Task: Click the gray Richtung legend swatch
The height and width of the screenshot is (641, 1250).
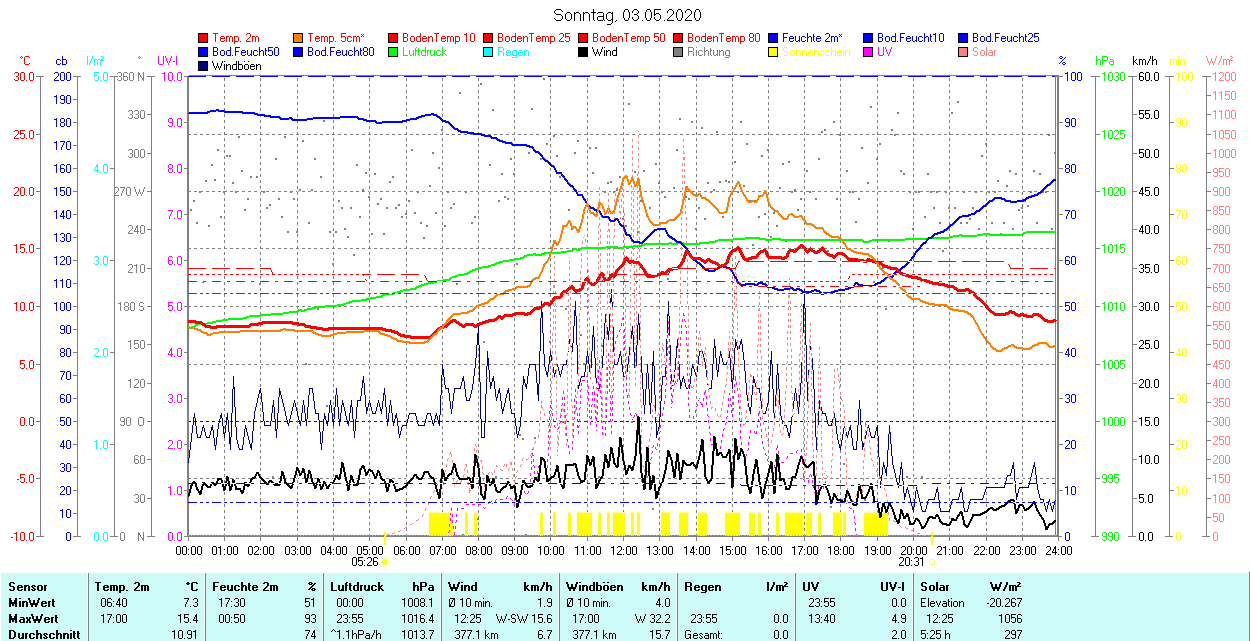Action: pos(679,52)
